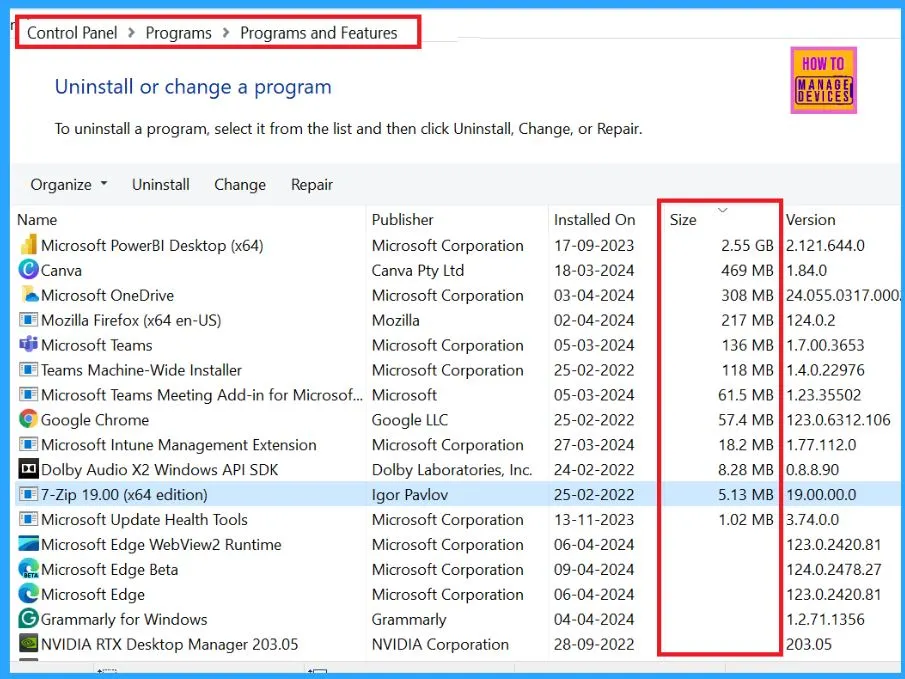
Task: Select Teams Machine-Wide Installer entry name
Action: (141, 370)
